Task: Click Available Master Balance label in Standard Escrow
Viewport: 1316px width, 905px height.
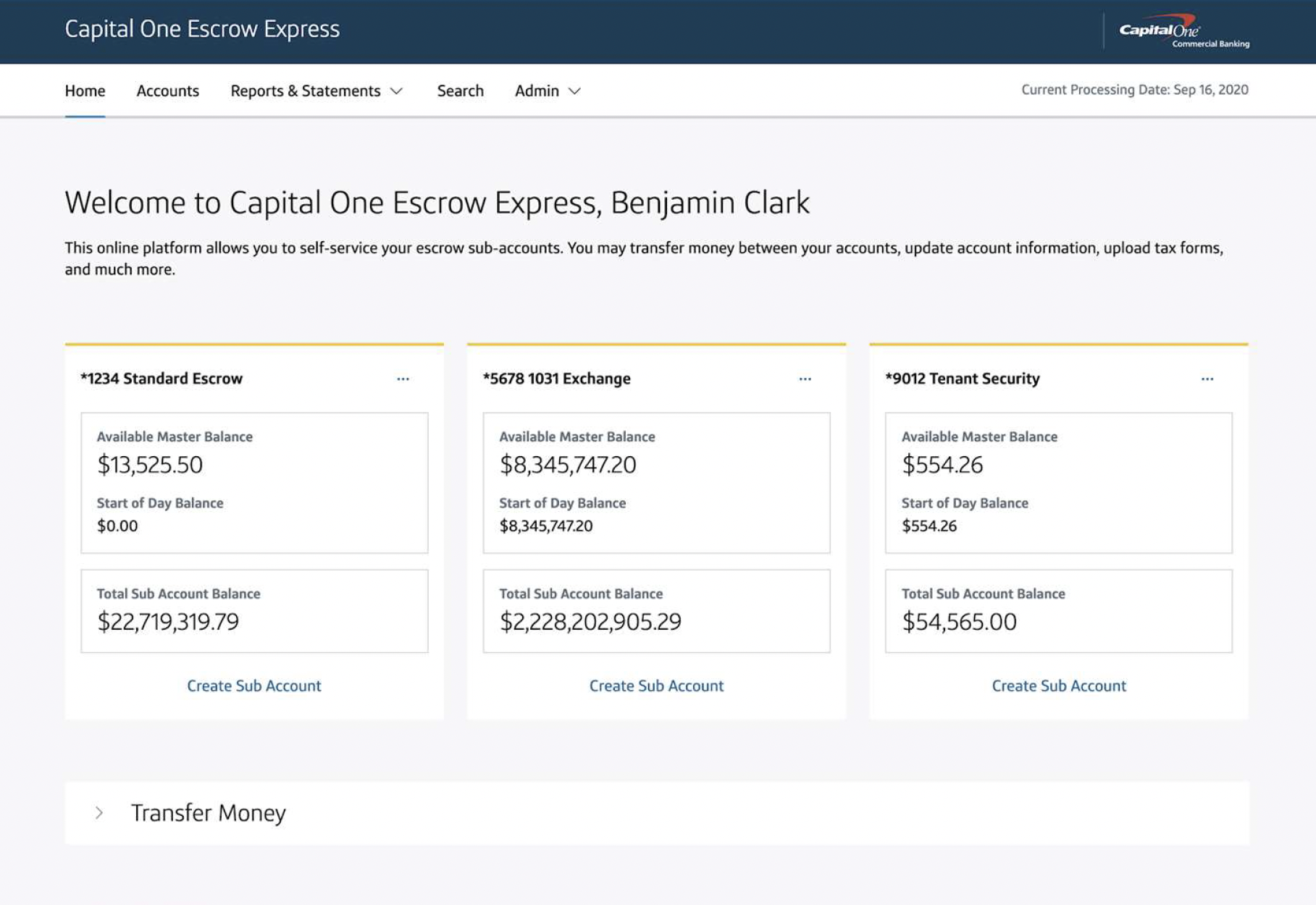Action: click(x=175, y=437)
